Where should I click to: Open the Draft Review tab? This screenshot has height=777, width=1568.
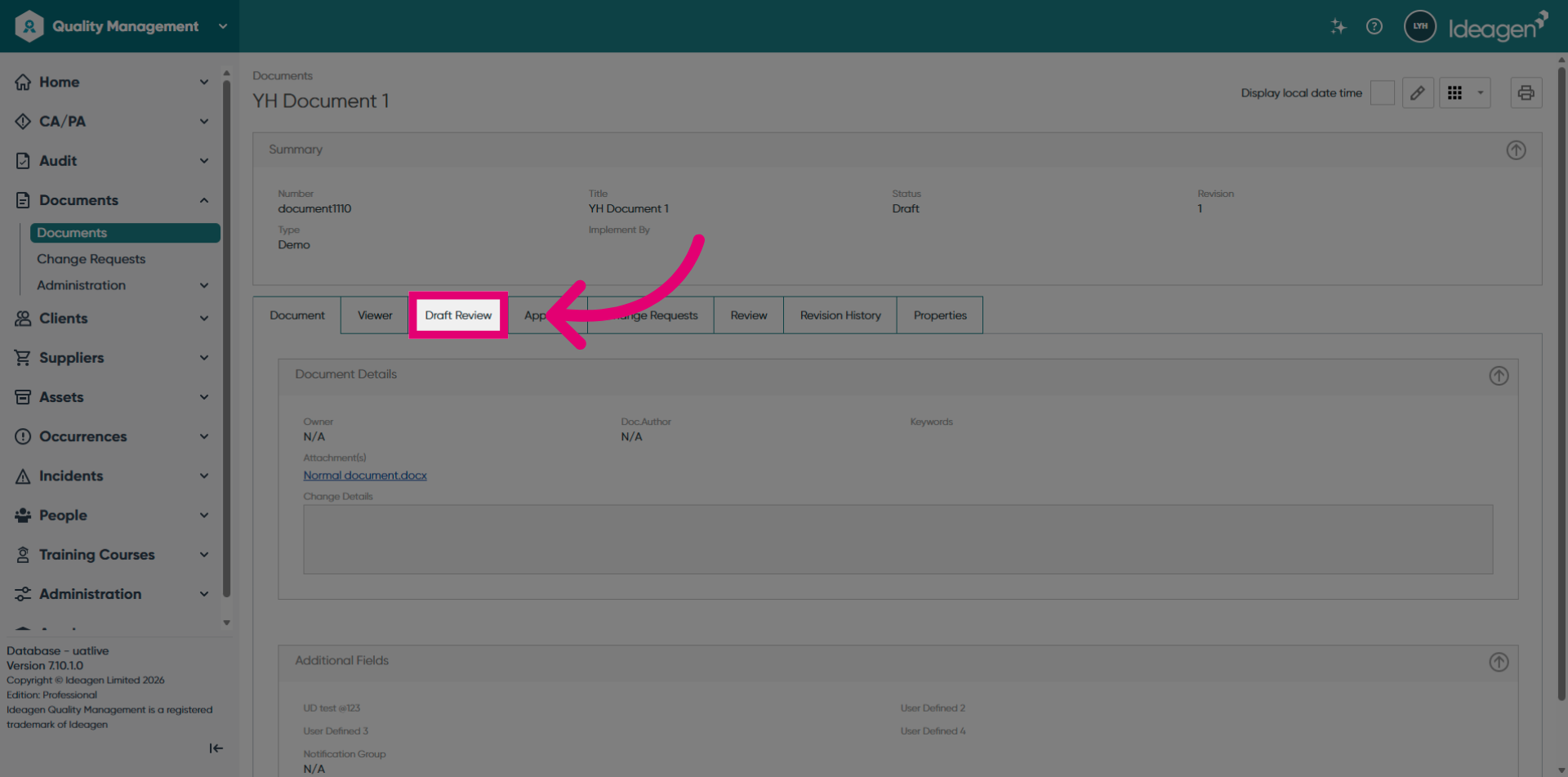[458, 315]
